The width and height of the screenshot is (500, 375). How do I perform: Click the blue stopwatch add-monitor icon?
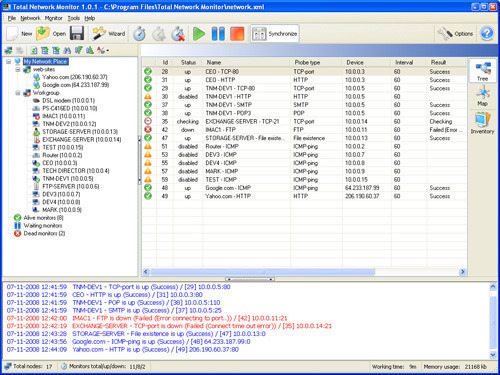click(139, 34)
